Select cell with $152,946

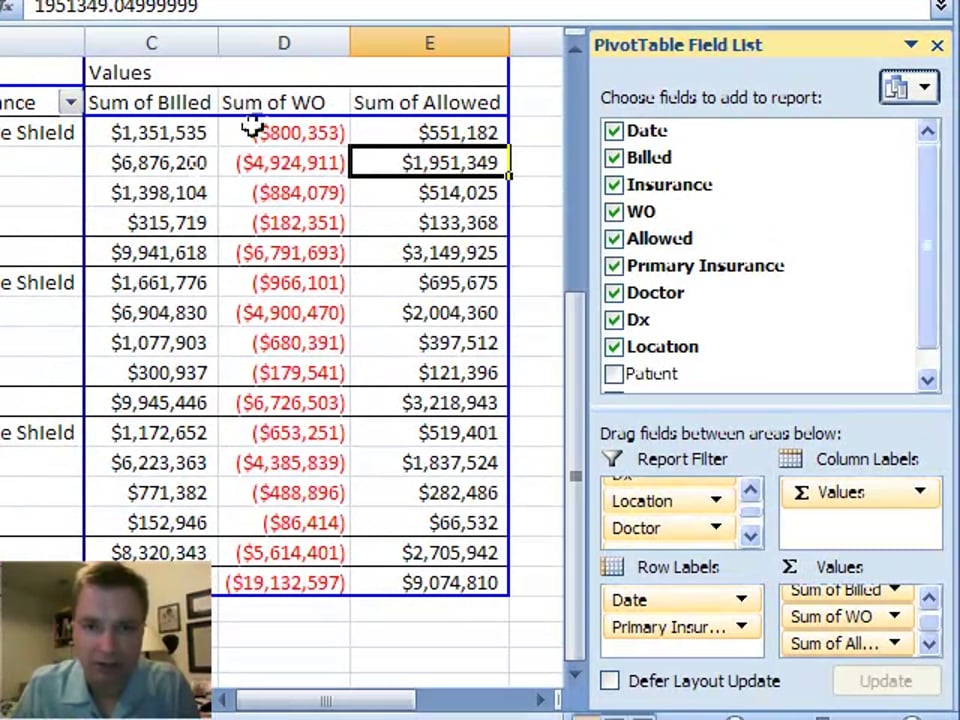coord(151,522)
